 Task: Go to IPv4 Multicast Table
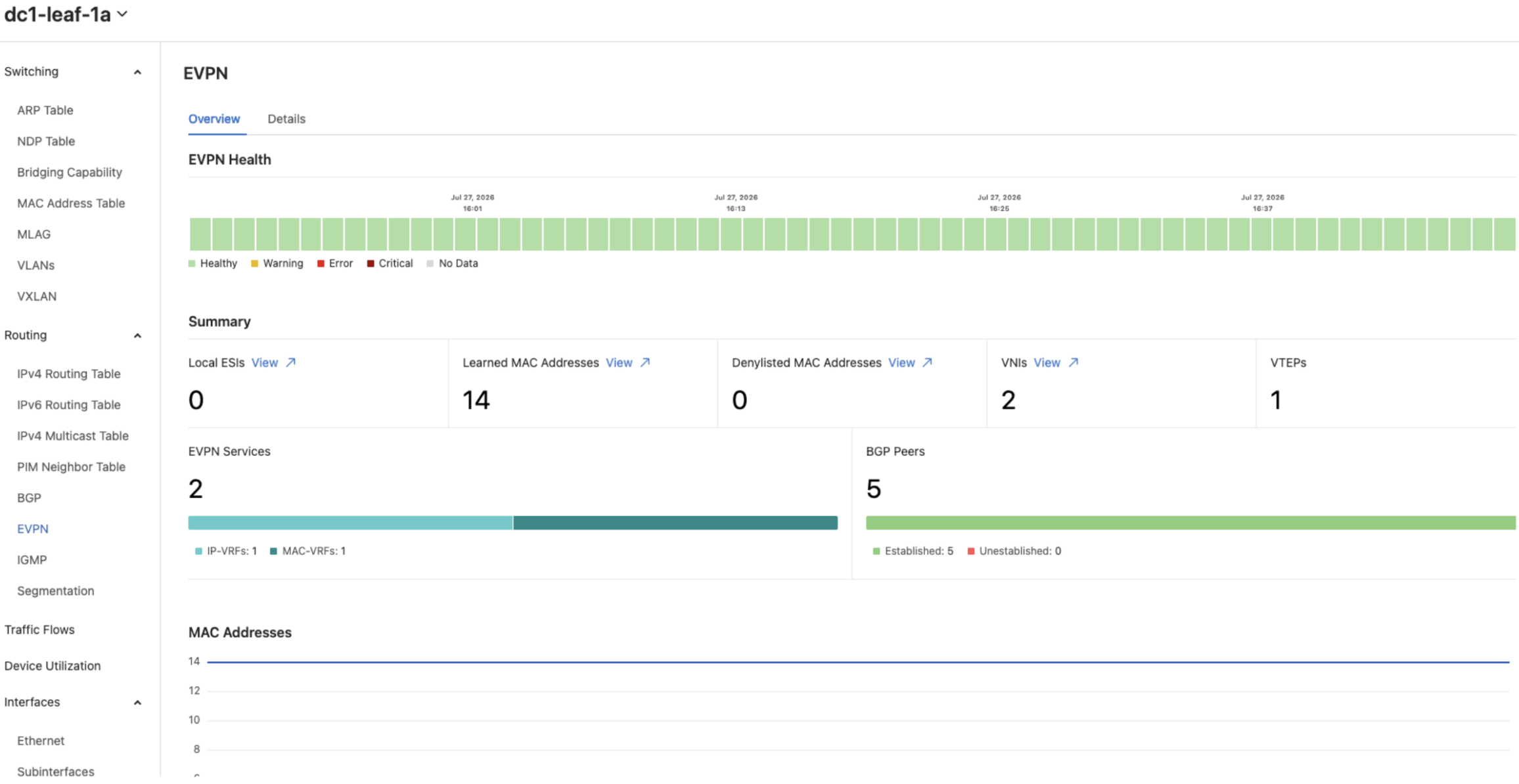point(73,436)
